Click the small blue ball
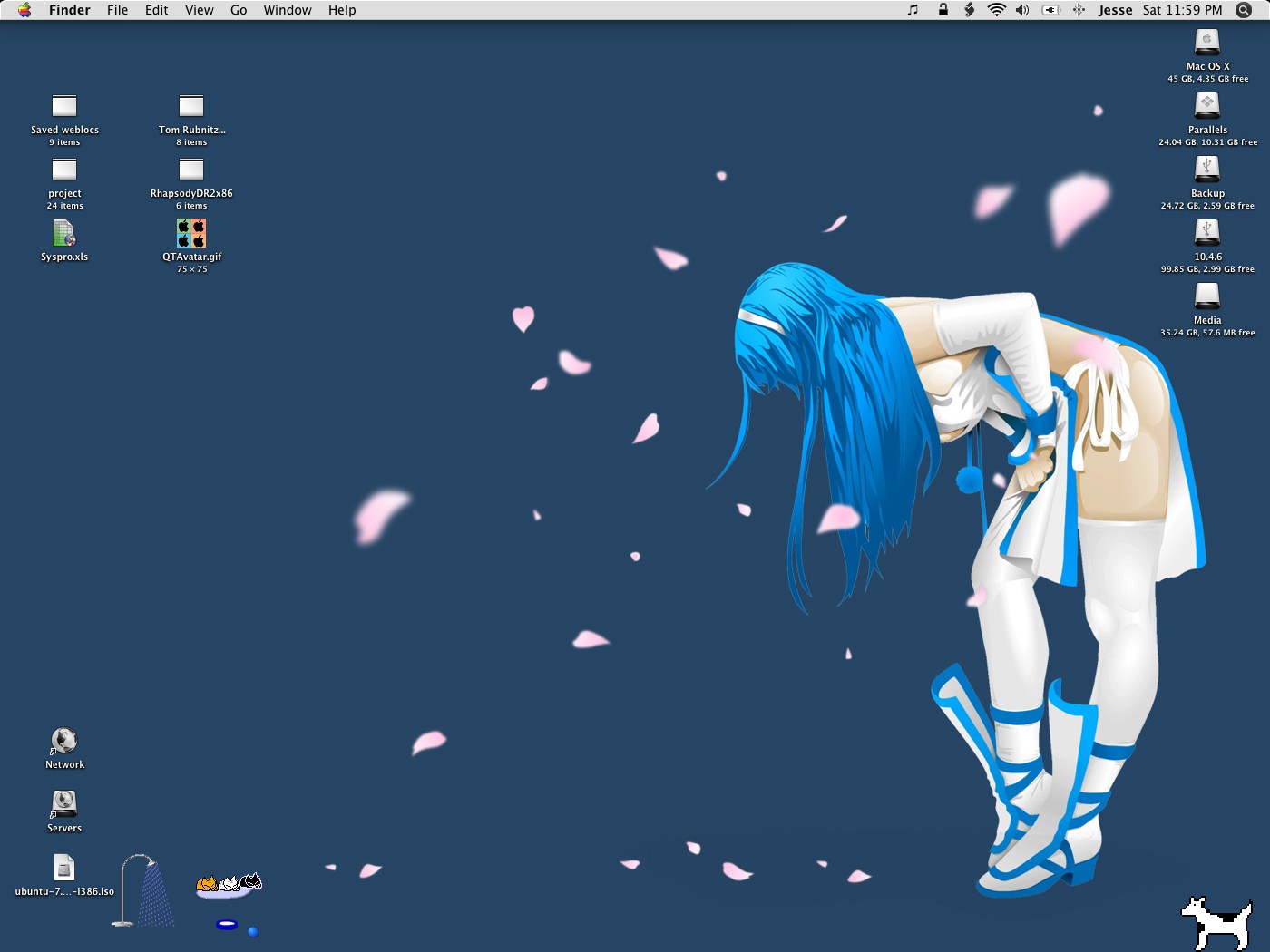Image resolution: width=1270 pixels, height=952 pixels. (x=252, y=931)
